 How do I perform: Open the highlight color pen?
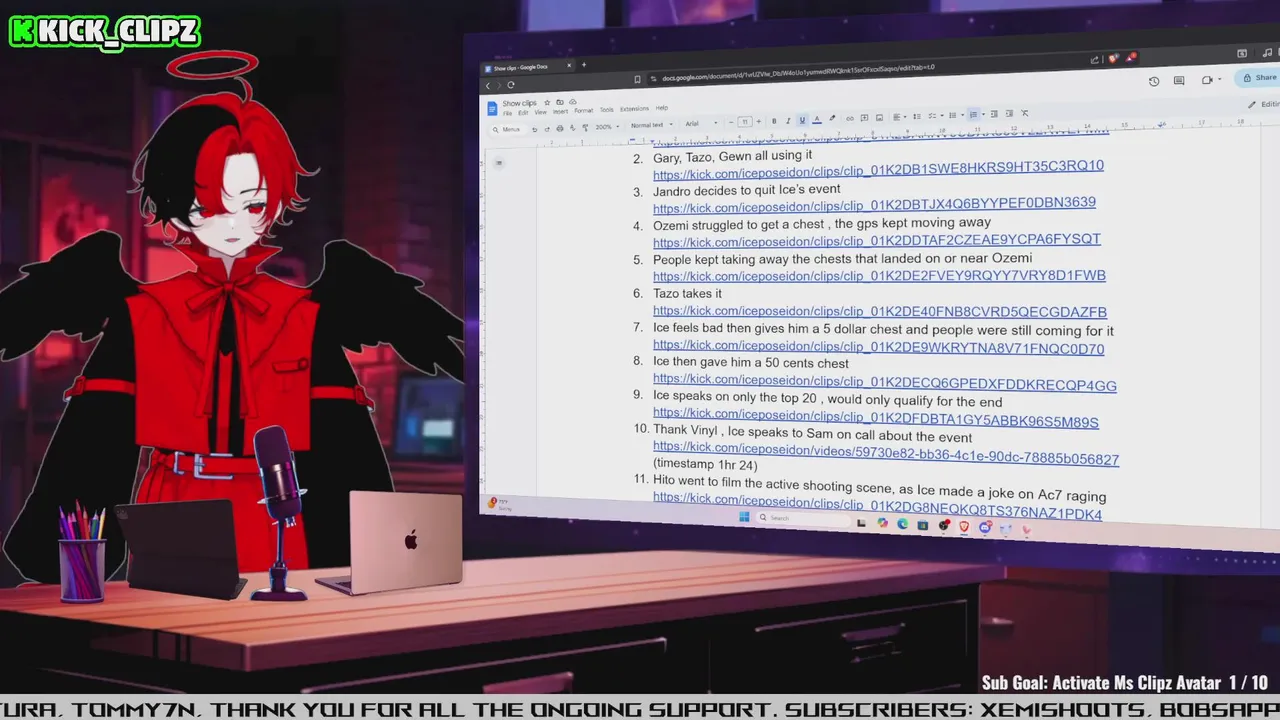pos(832,118)
